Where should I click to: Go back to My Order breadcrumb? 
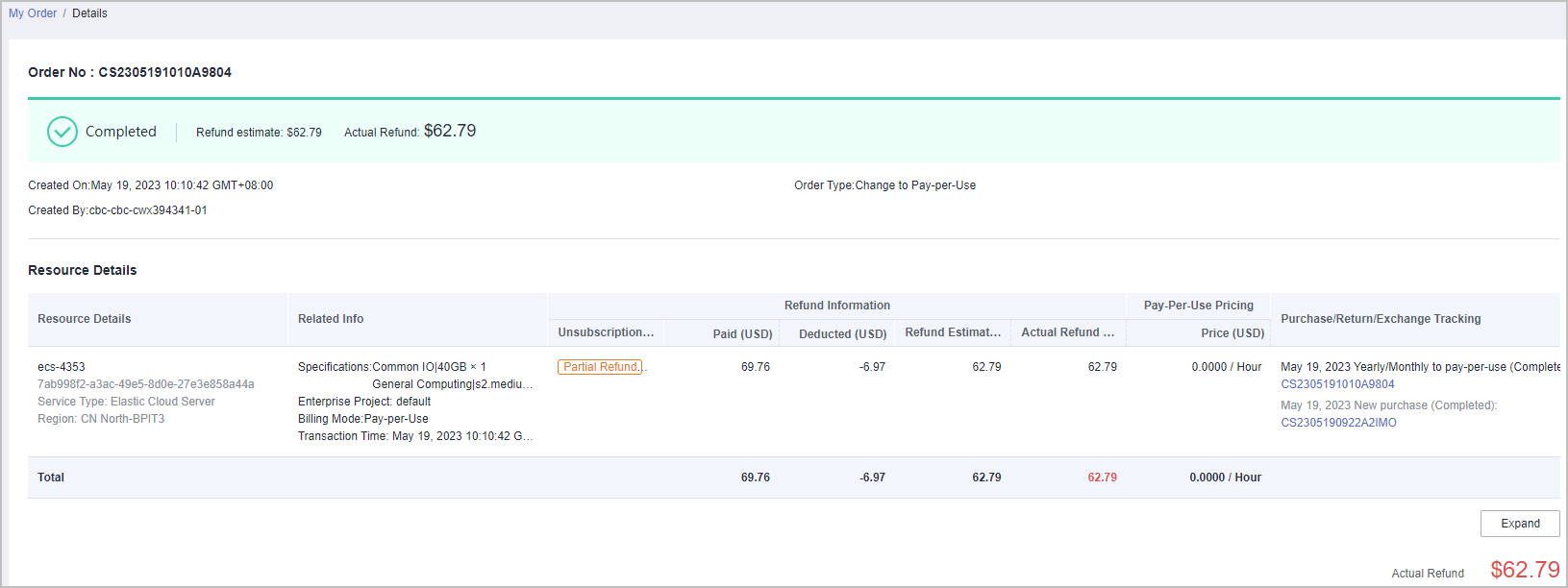(x=33, y=13)
